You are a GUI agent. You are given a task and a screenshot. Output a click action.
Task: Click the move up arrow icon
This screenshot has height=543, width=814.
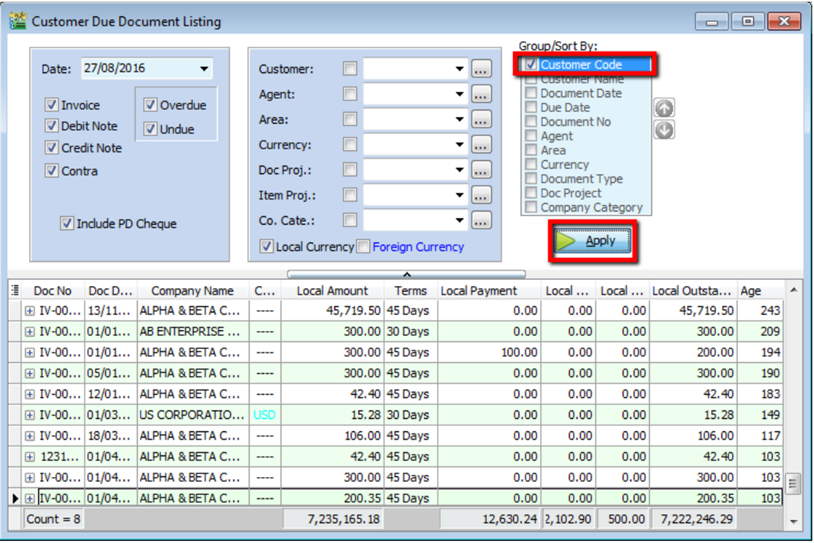pyautogui.click(x=664, y=108)
